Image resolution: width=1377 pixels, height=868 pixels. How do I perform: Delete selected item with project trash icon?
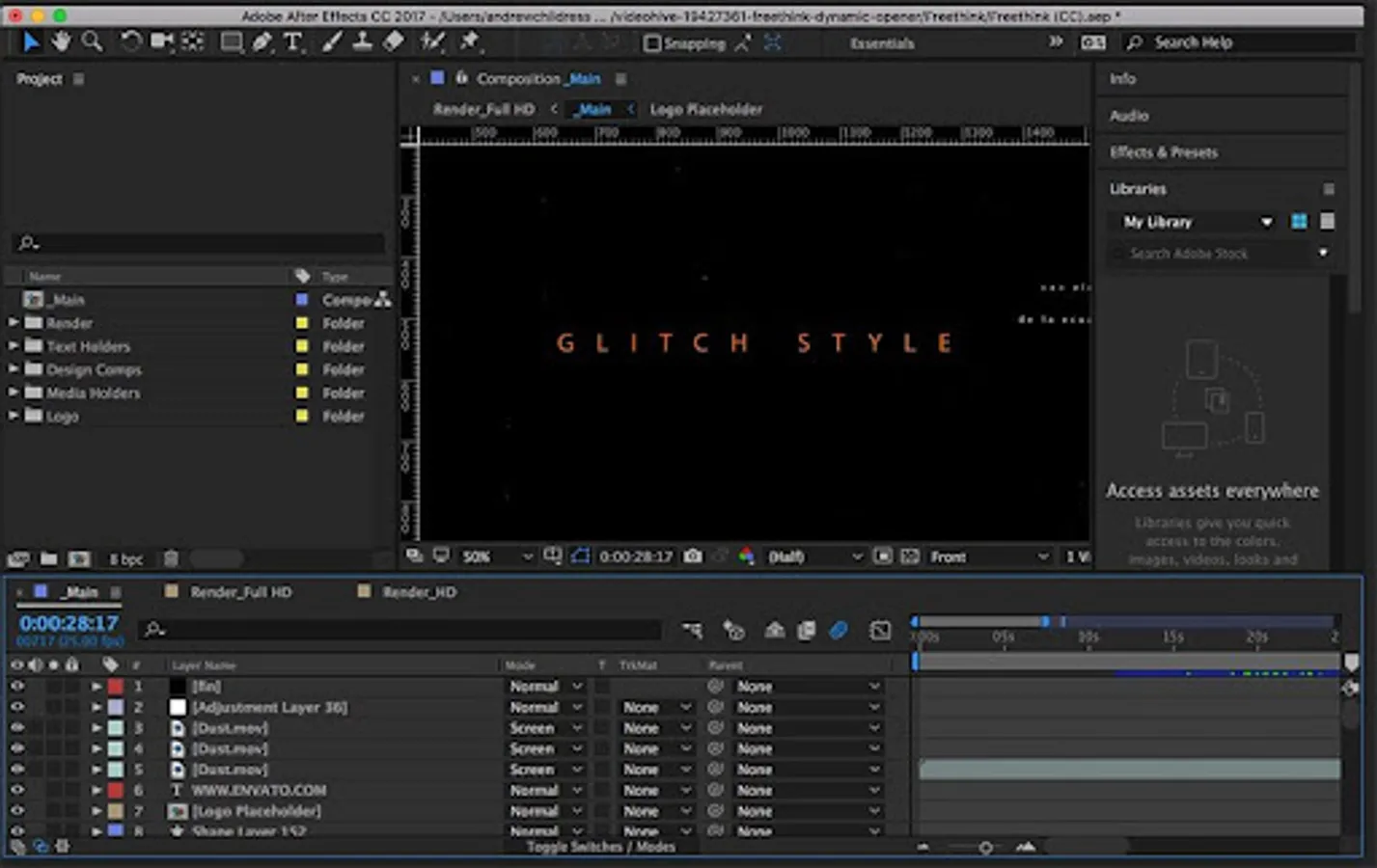(171, 558)
